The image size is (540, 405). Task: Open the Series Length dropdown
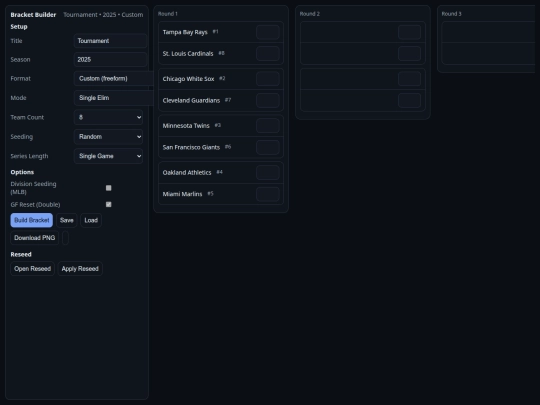[x=108, y=156]
